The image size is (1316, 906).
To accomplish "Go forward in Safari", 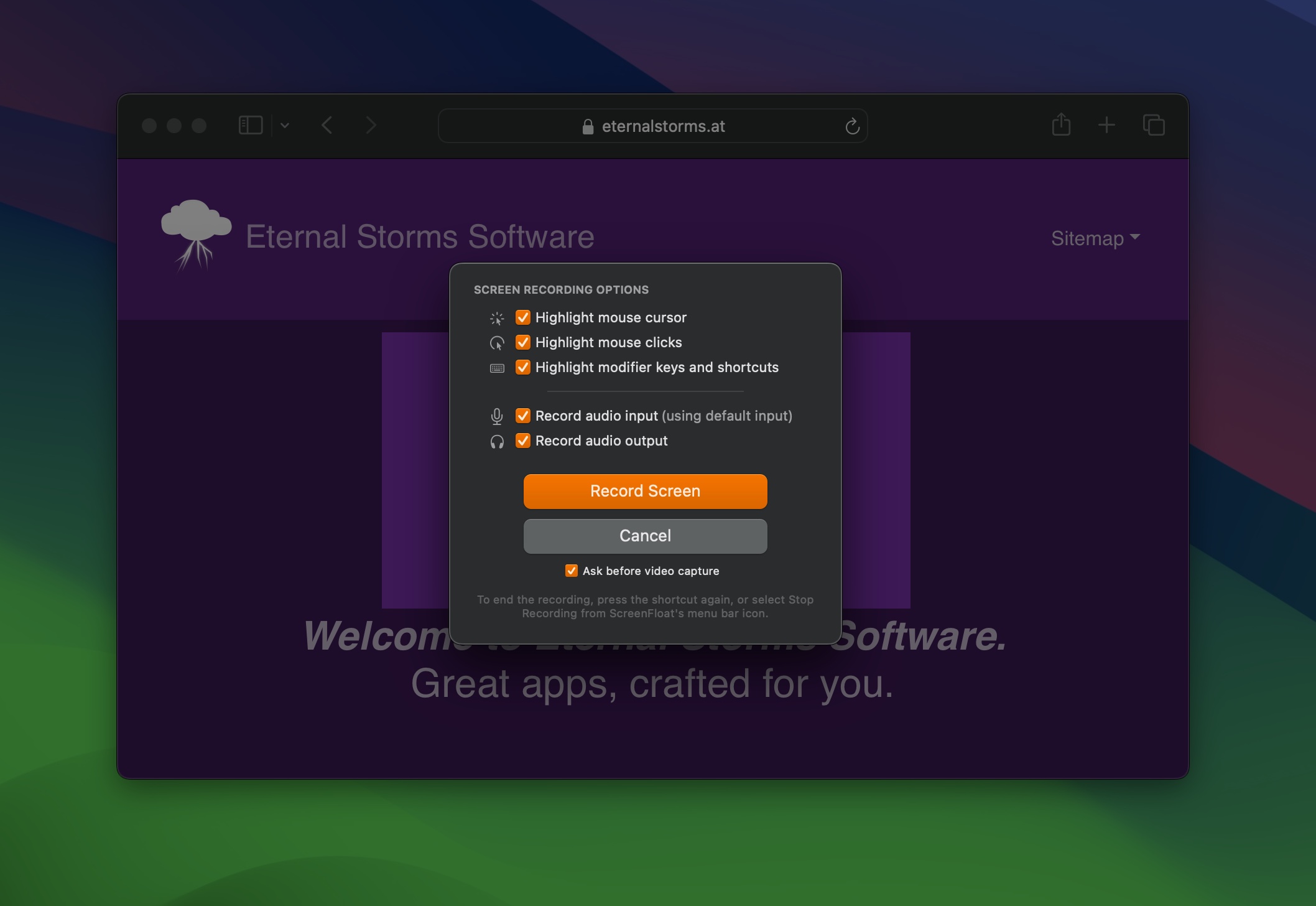I will (371, 125).
